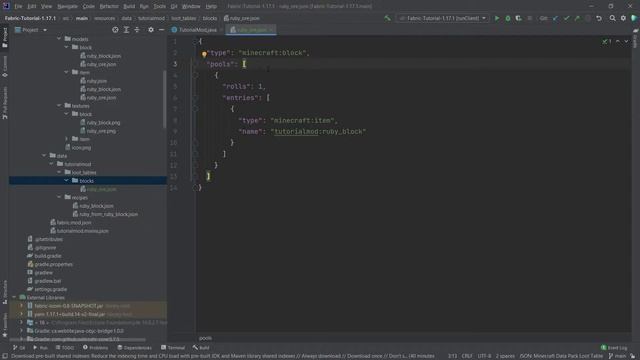Screen dimensions: 640x360
Task: Click the Build project hammer icon
Action: [x=387, y=18]
